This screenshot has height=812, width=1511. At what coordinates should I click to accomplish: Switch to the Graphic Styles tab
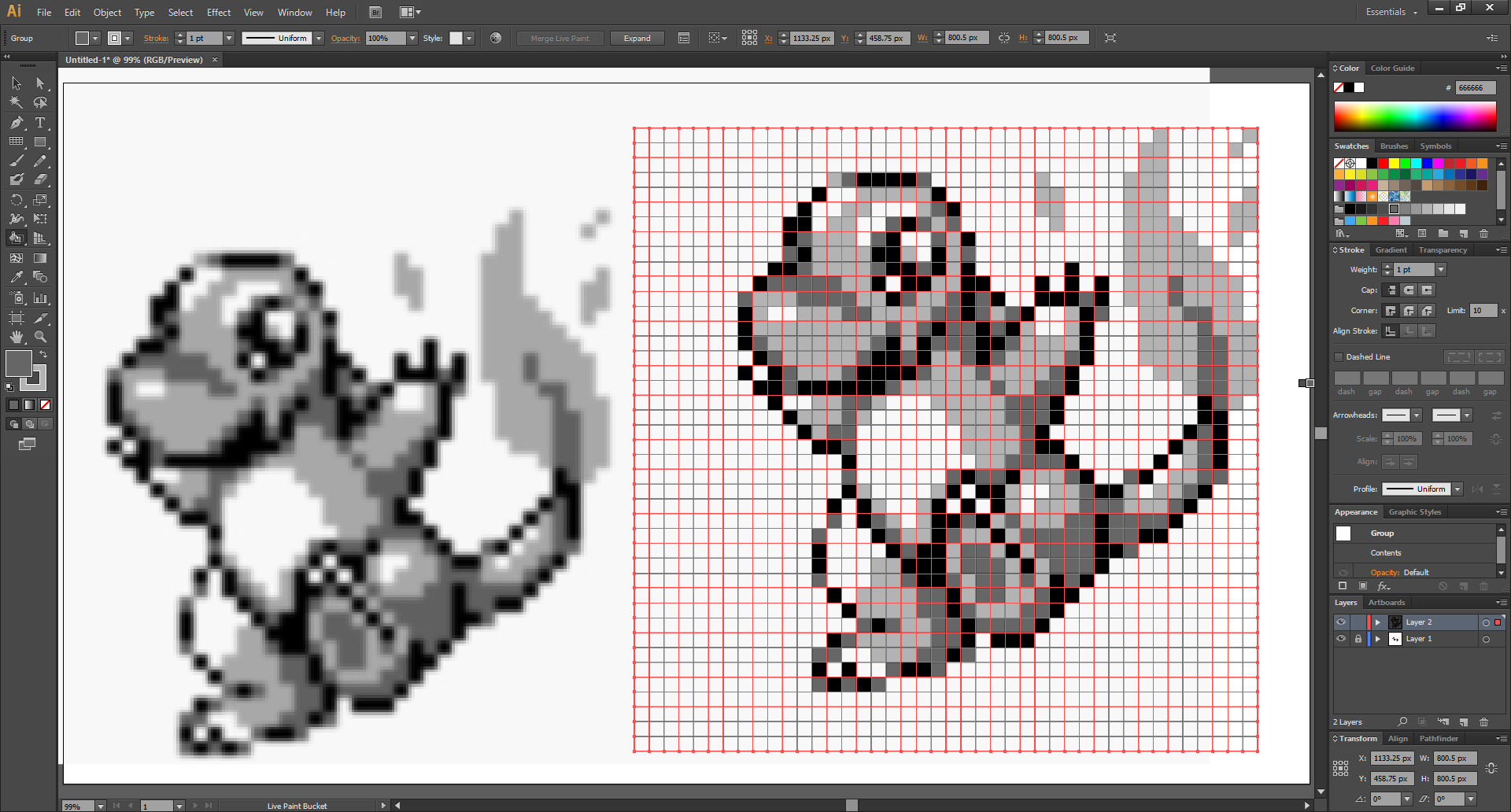(1415, 512)
